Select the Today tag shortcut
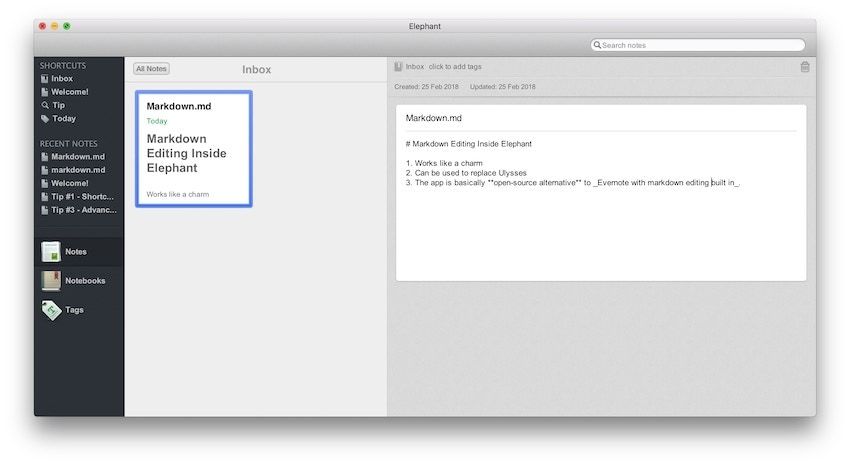Viewport: 850px width, 465px height. click(63, 118)
